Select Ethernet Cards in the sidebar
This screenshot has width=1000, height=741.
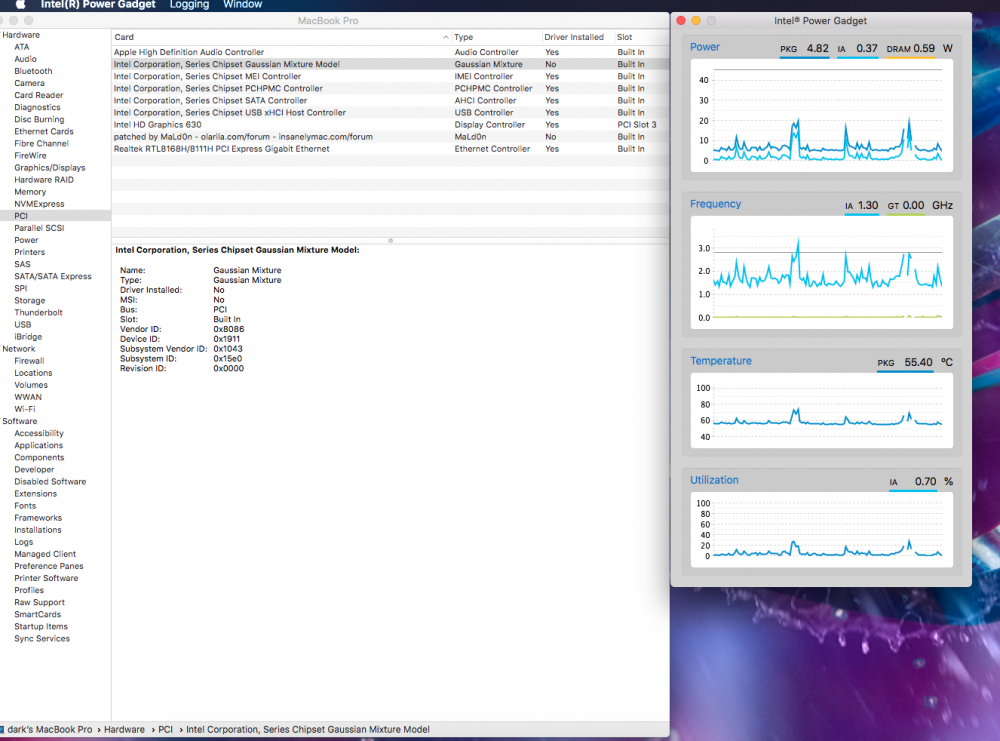point(44,131)
